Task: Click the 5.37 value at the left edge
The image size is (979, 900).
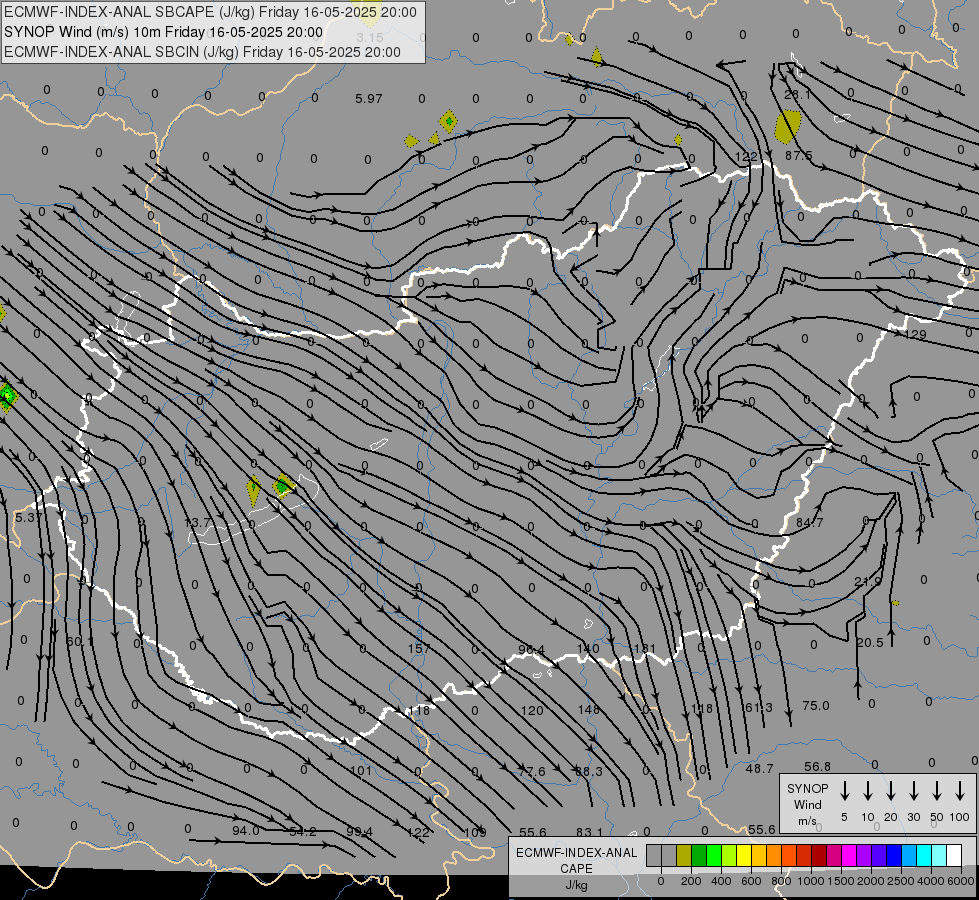Action: (x=28, y=517)
